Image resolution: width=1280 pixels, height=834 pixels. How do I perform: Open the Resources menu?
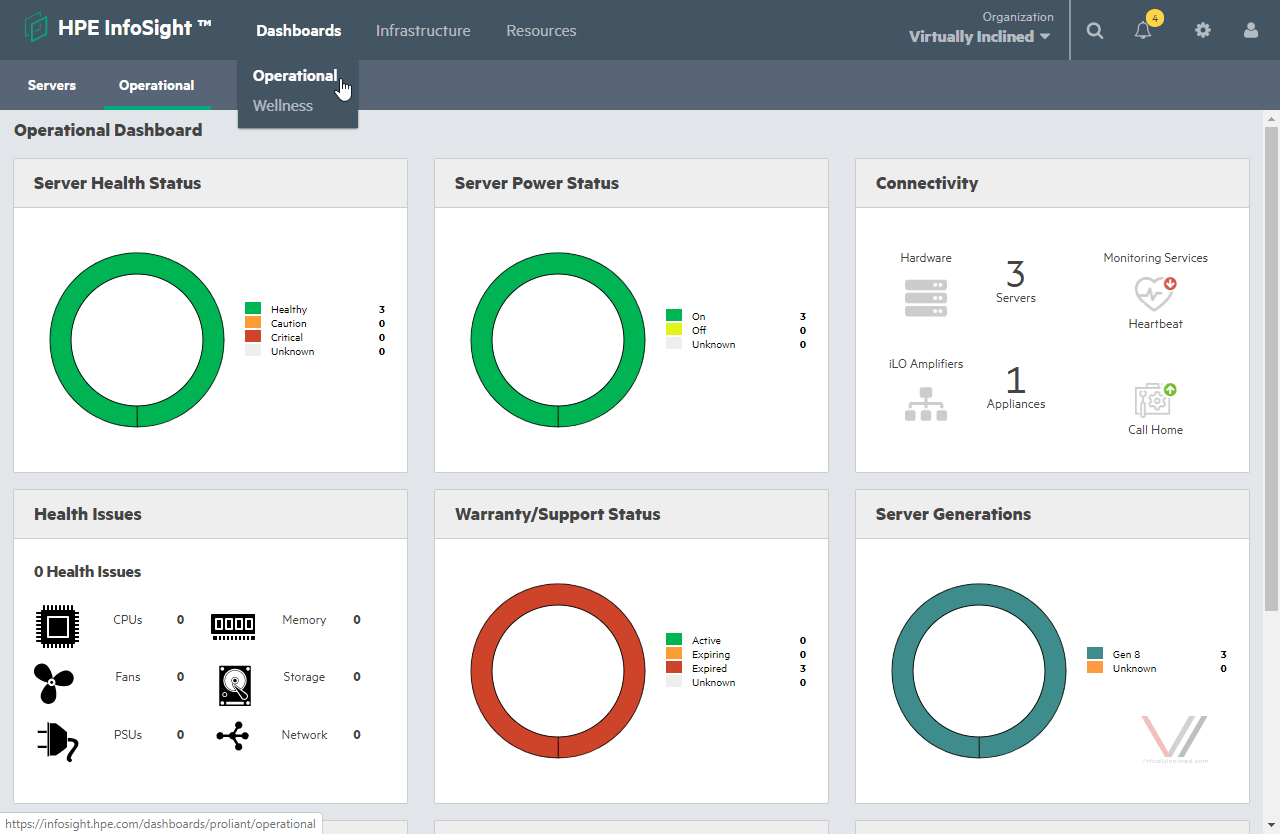(x=541, y=31)
